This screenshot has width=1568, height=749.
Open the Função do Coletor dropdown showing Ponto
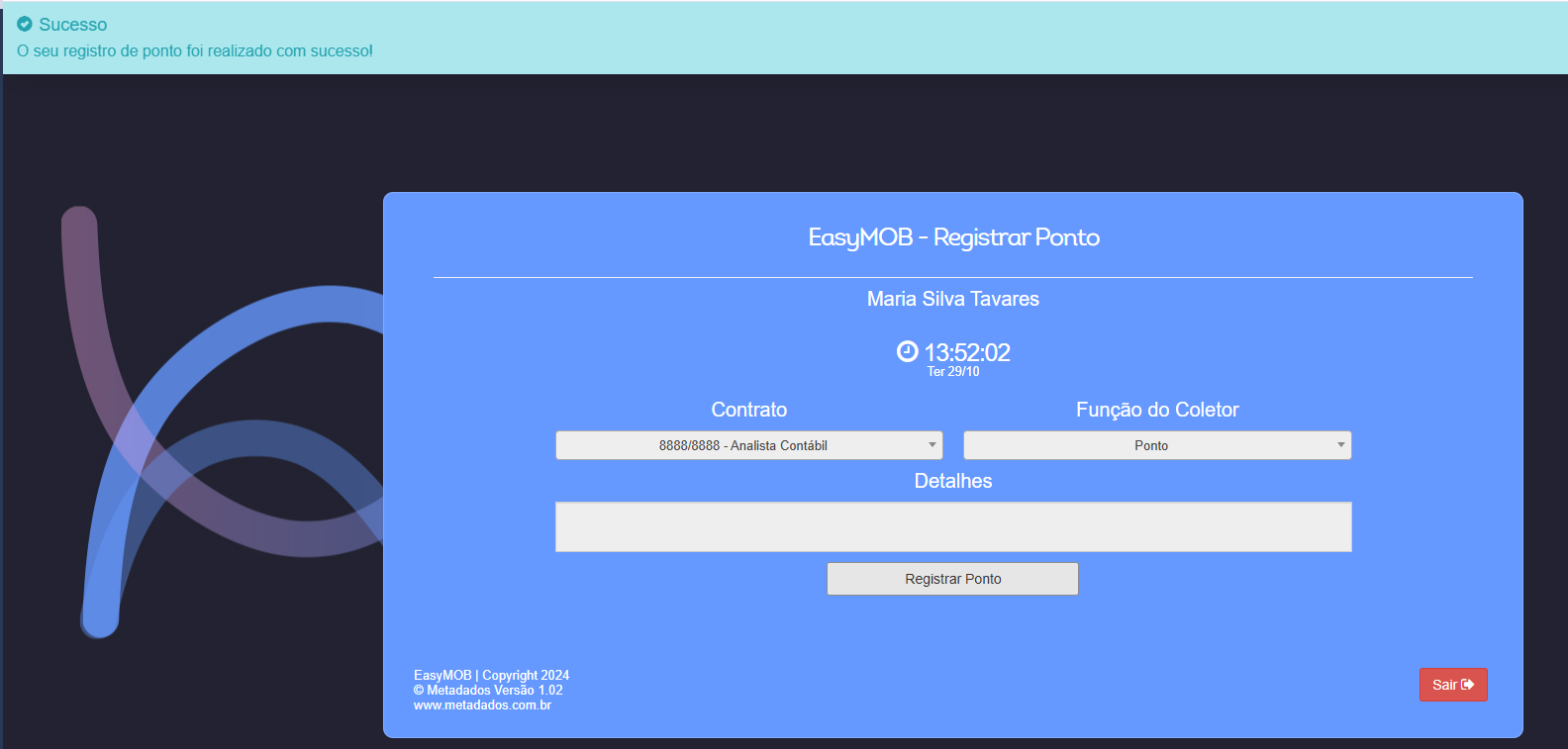(x=1157, y=445)
